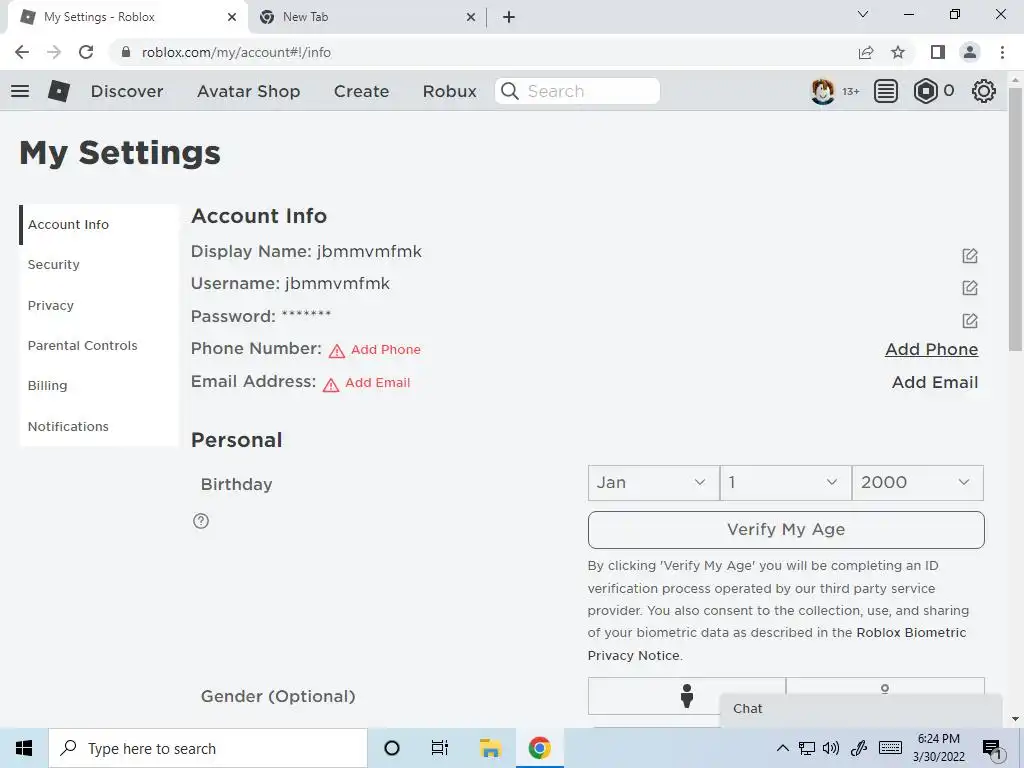Click the browser address bar URL

point(236,52)
